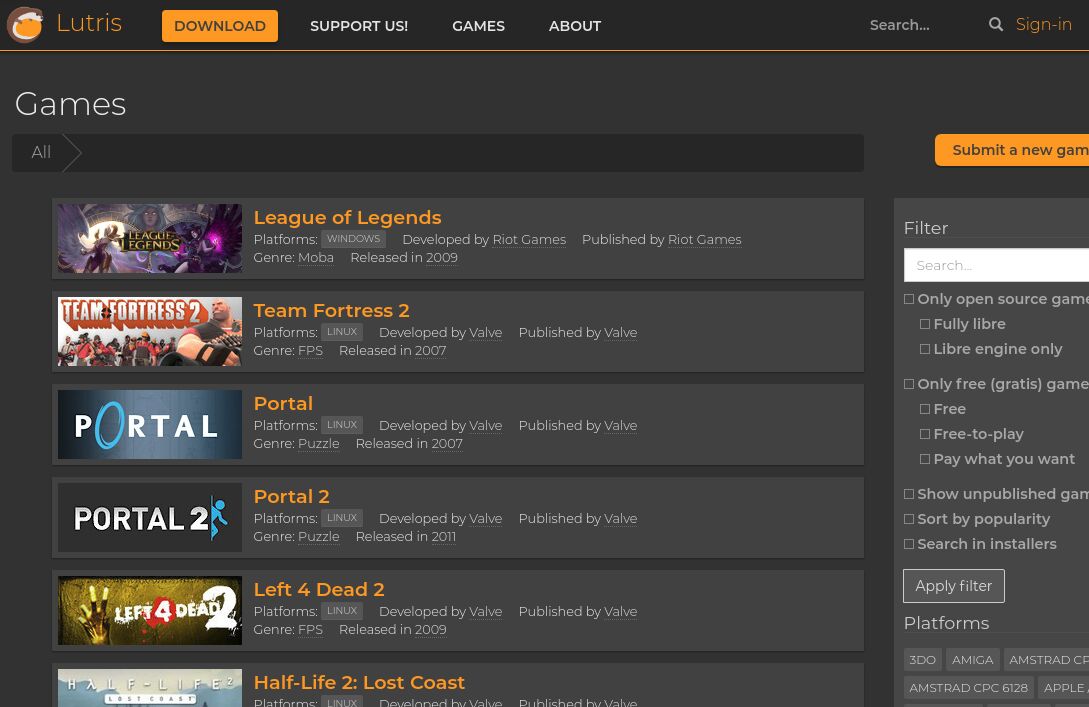Click the Sign-in link

1043,25
